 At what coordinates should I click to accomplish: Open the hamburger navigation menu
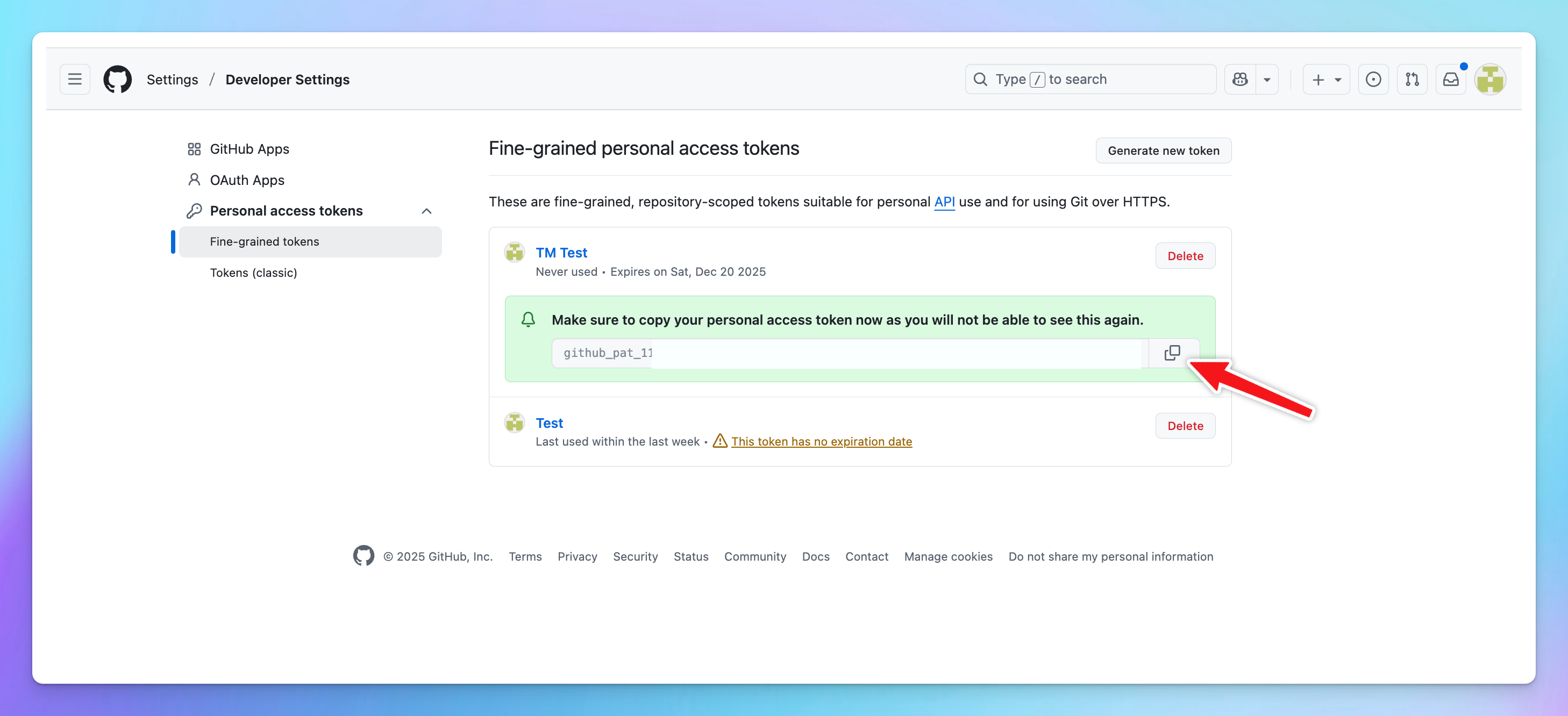pyautogui.click(x=74, y=79)
